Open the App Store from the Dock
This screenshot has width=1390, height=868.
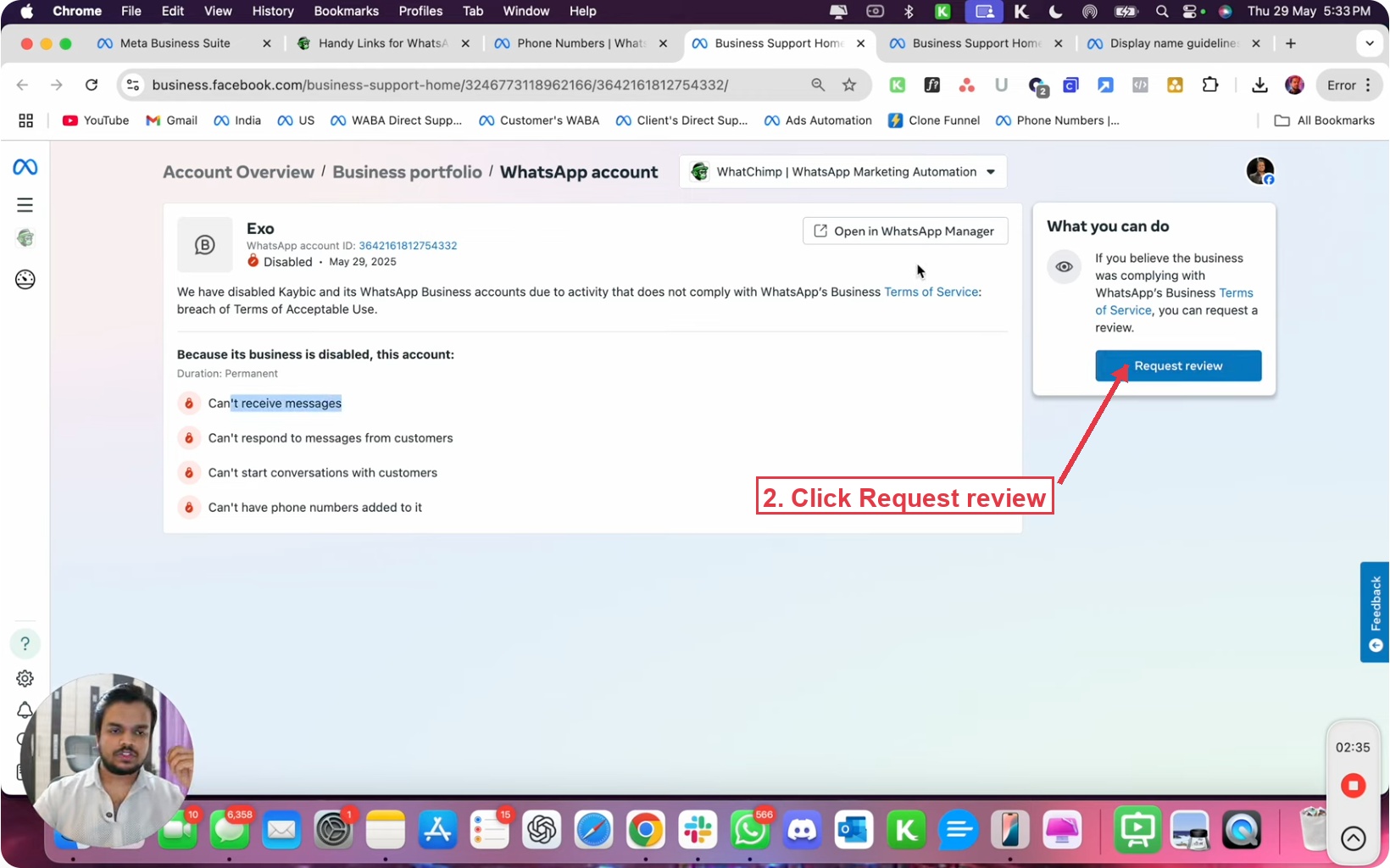pyautogui.click(x=437, y=830)
